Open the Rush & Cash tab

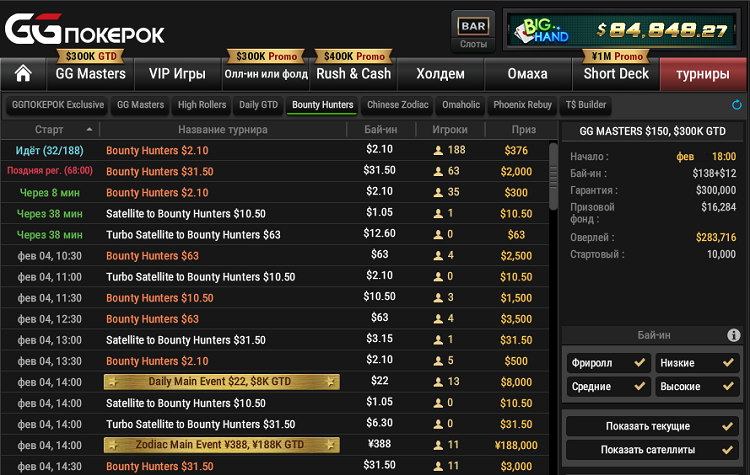tap(353, 74)
